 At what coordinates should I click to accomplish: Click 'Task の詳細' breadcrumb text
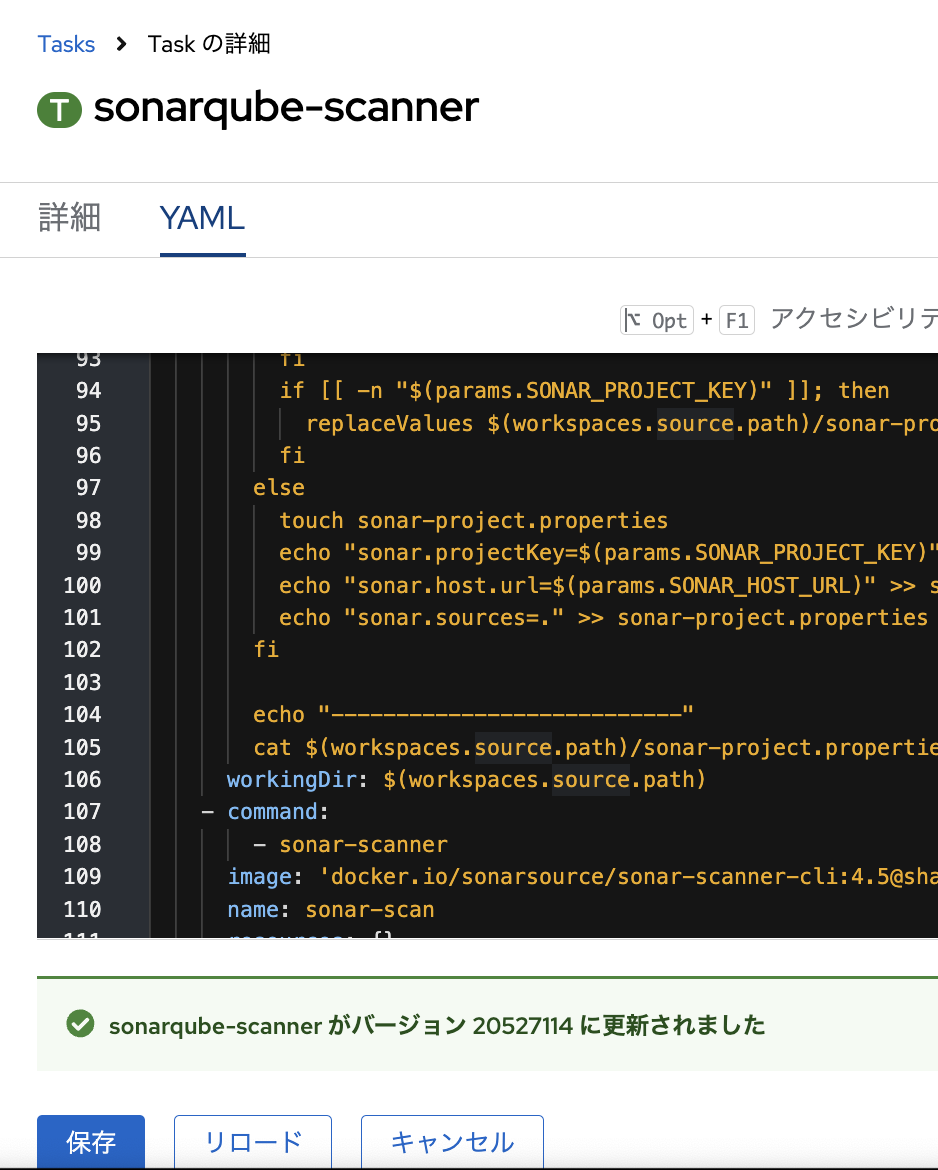(x=209, y=44)
